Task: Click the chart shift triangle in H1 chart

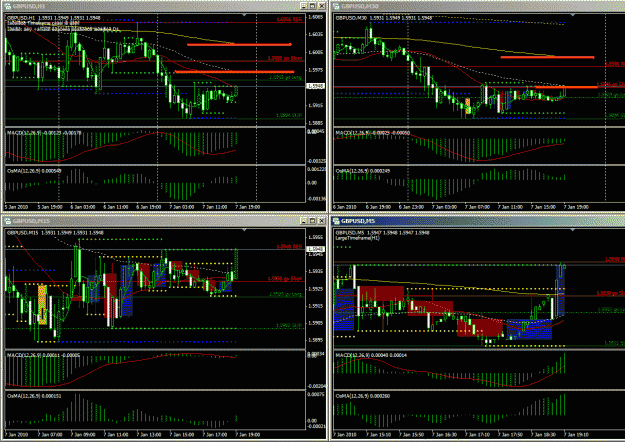Action: point(244,15)
